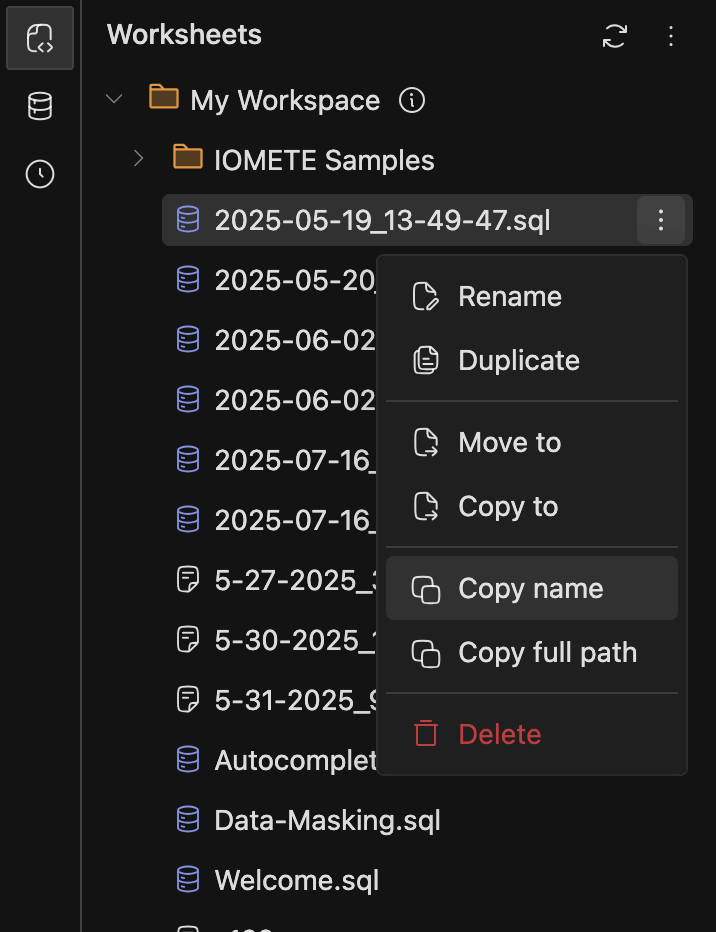
Task: Click the worksheet icon beside Welcome.sql
Action: (188, 880)
